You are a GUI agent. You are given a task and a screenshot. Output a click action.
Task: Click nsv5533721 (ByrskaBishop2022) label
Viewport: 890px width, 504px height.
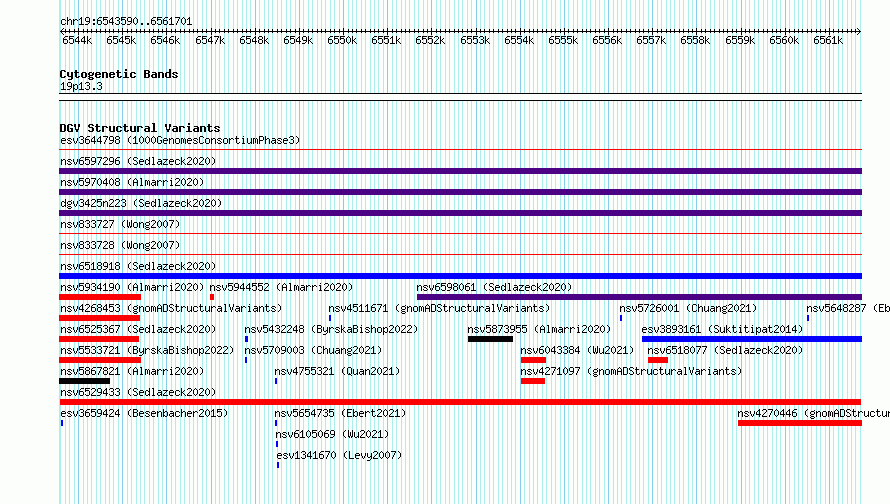(147, 350)
